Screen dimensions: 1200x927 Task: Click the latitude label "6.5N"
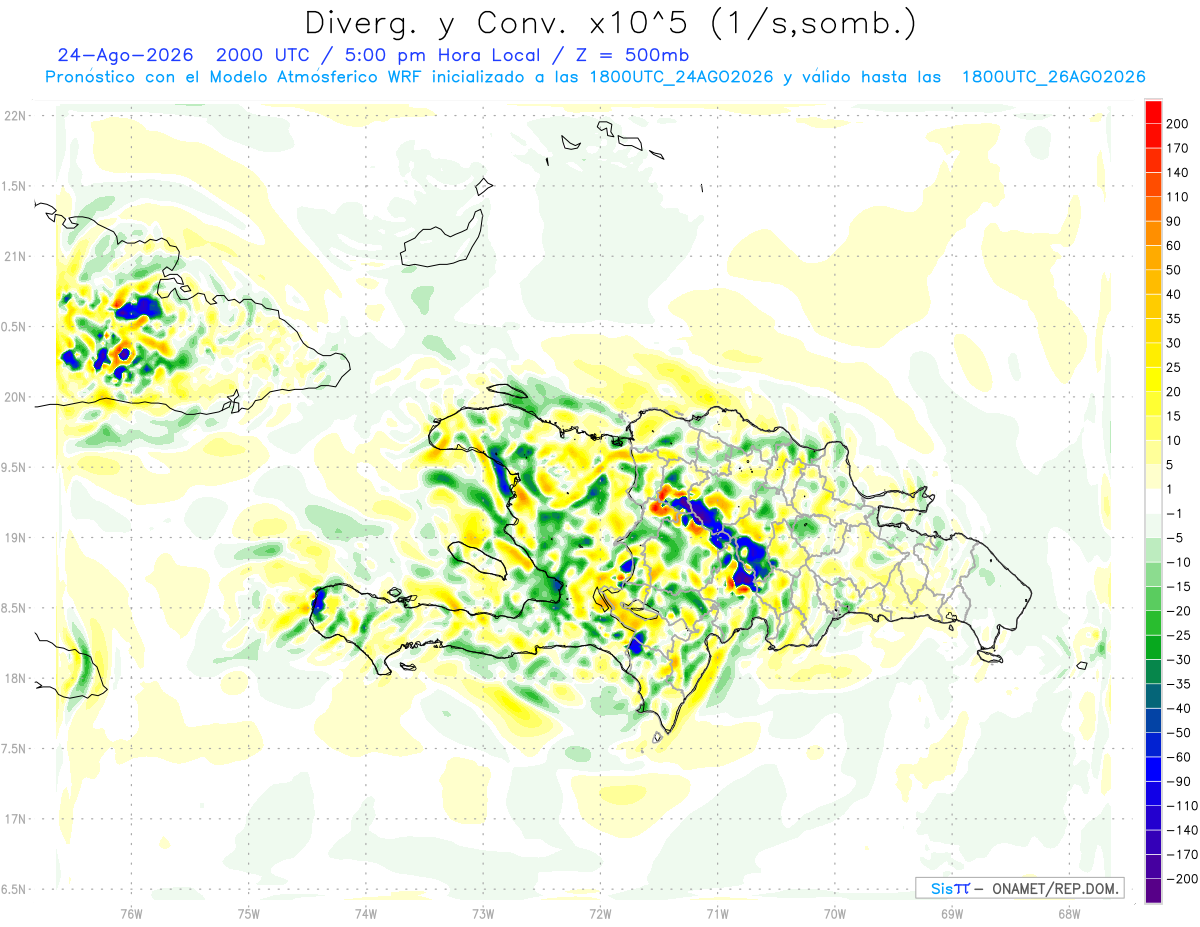point(15,889)
